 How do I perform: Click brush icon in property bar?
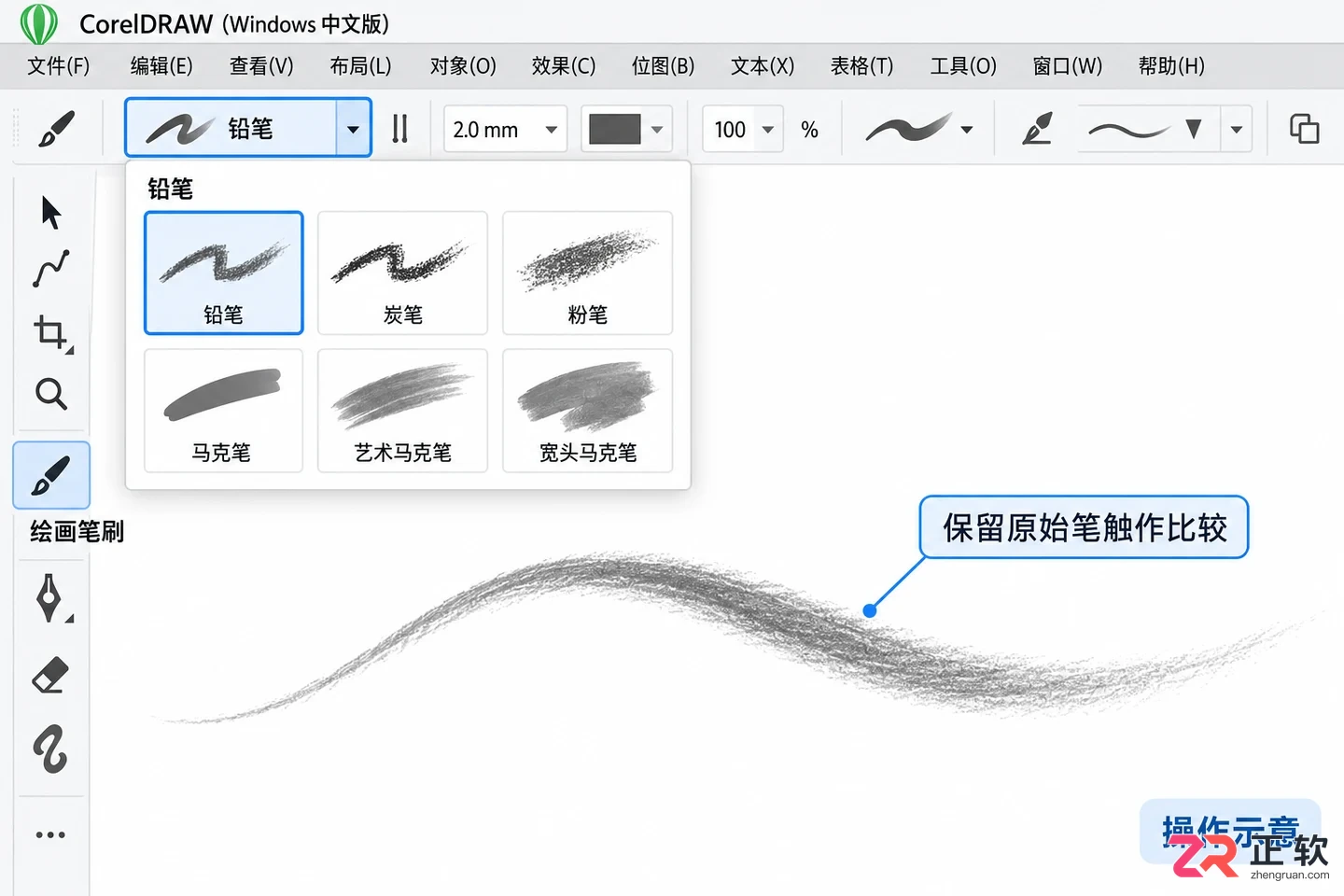pyautogui.click(x=57, y=129)
